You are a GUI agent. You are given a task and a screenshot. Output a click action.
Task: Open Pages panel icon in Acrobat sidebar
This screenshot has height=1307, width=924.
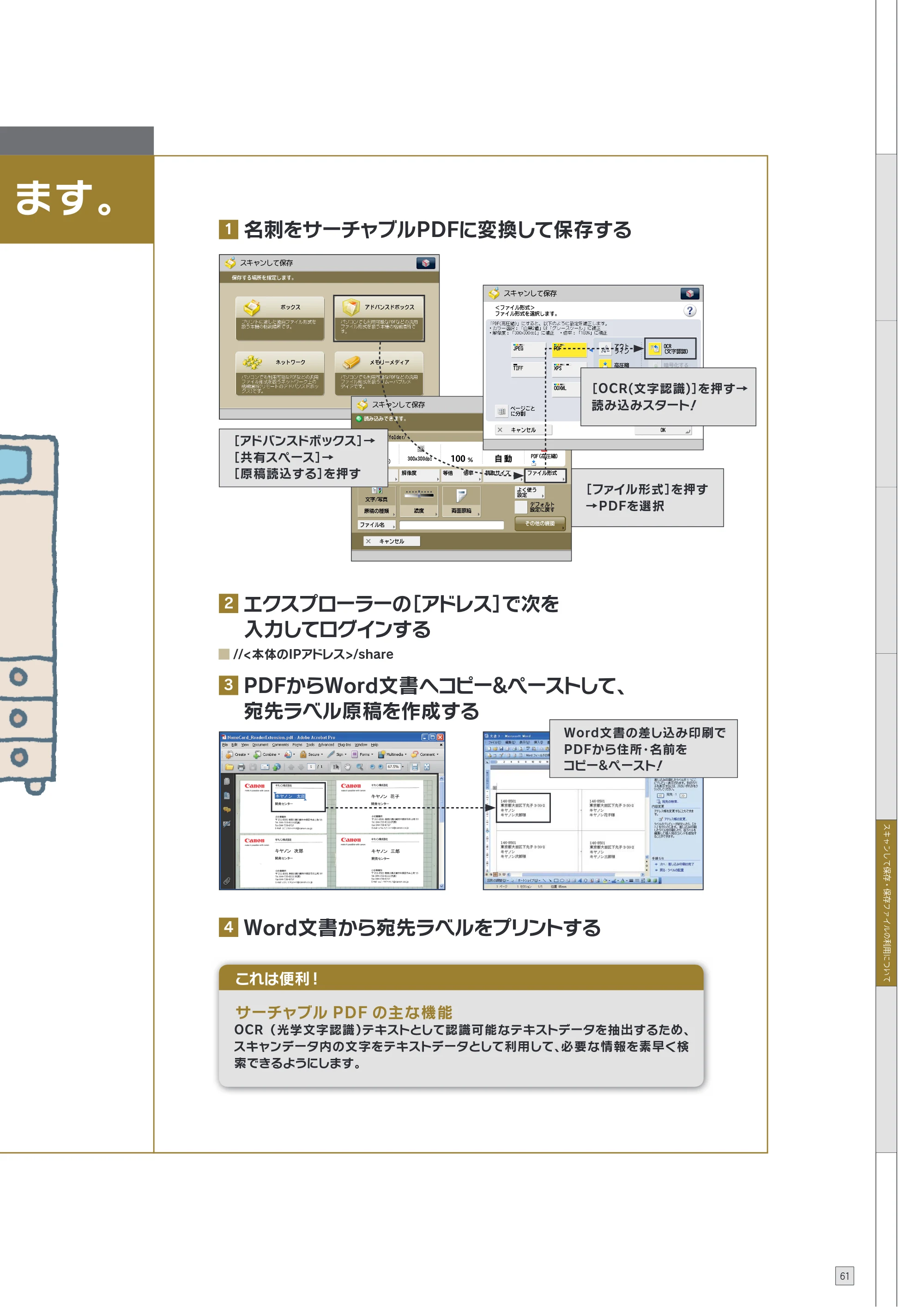[x=226, y=781]
